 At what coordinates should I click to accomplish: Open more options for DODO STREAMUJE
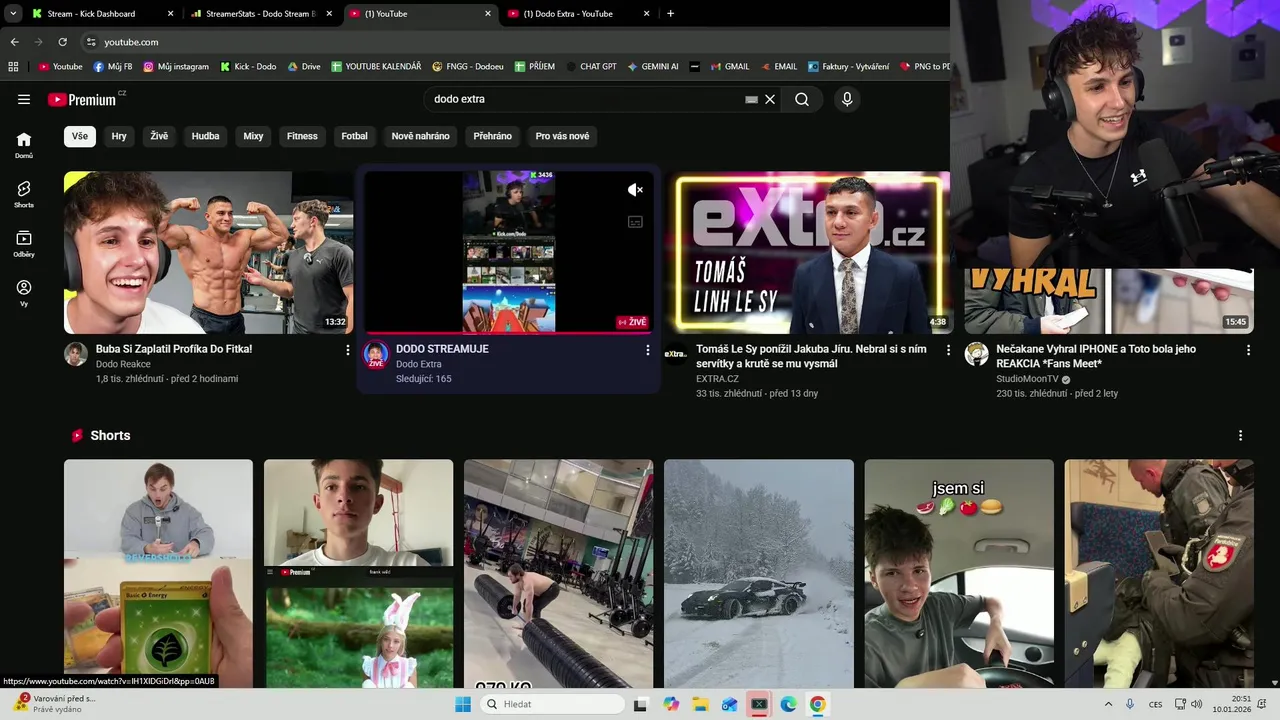pyautogui.click(x=648, y=350)
